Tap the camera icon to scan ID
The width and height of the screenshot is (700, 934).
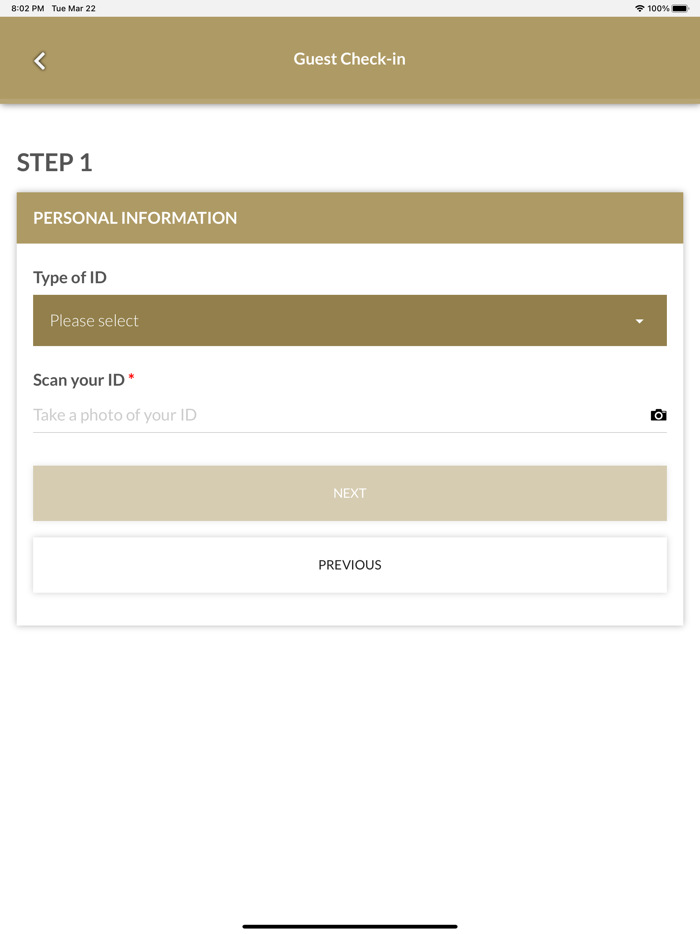coord(658,415)
